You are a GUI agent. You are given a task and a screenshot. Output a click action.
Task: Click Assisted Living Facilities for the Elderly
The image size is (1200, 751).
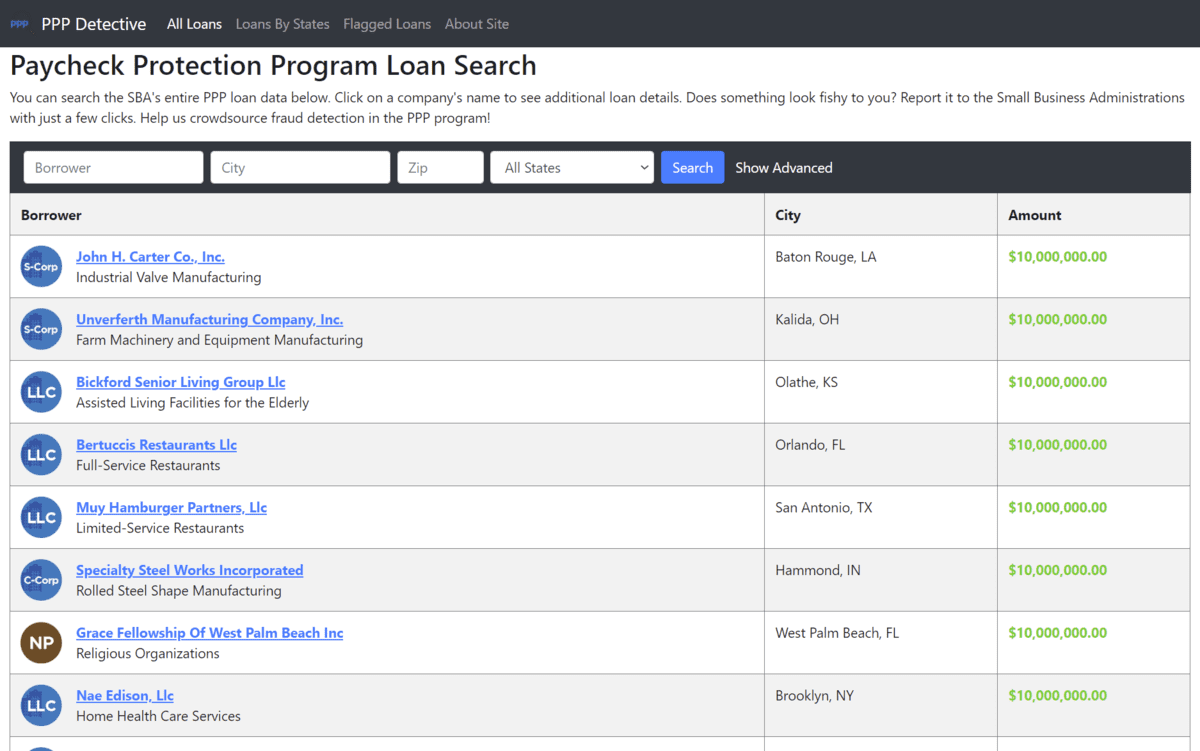click(192, 403)
